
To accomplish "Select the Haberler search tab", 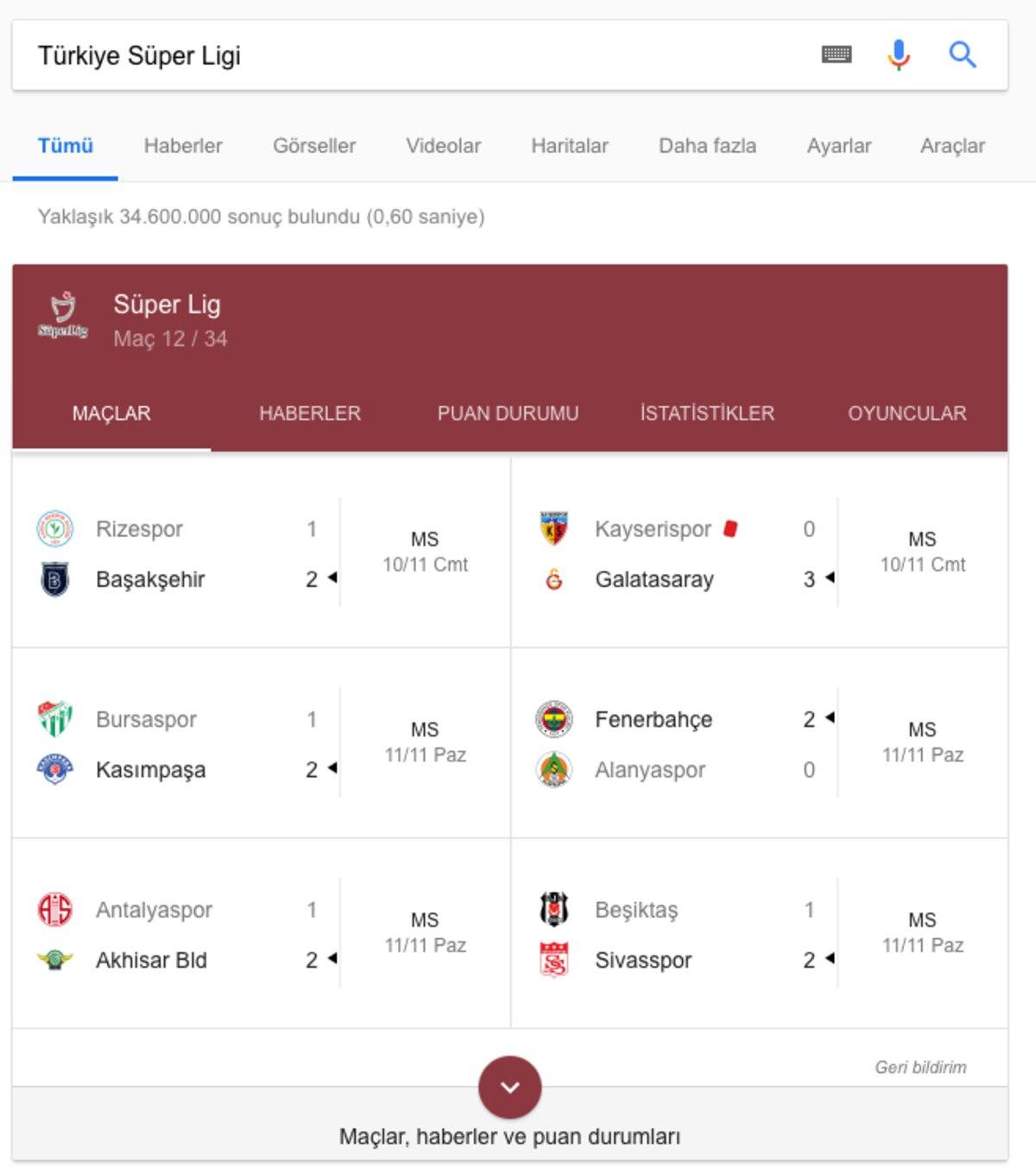I will (x=183, y=146).
